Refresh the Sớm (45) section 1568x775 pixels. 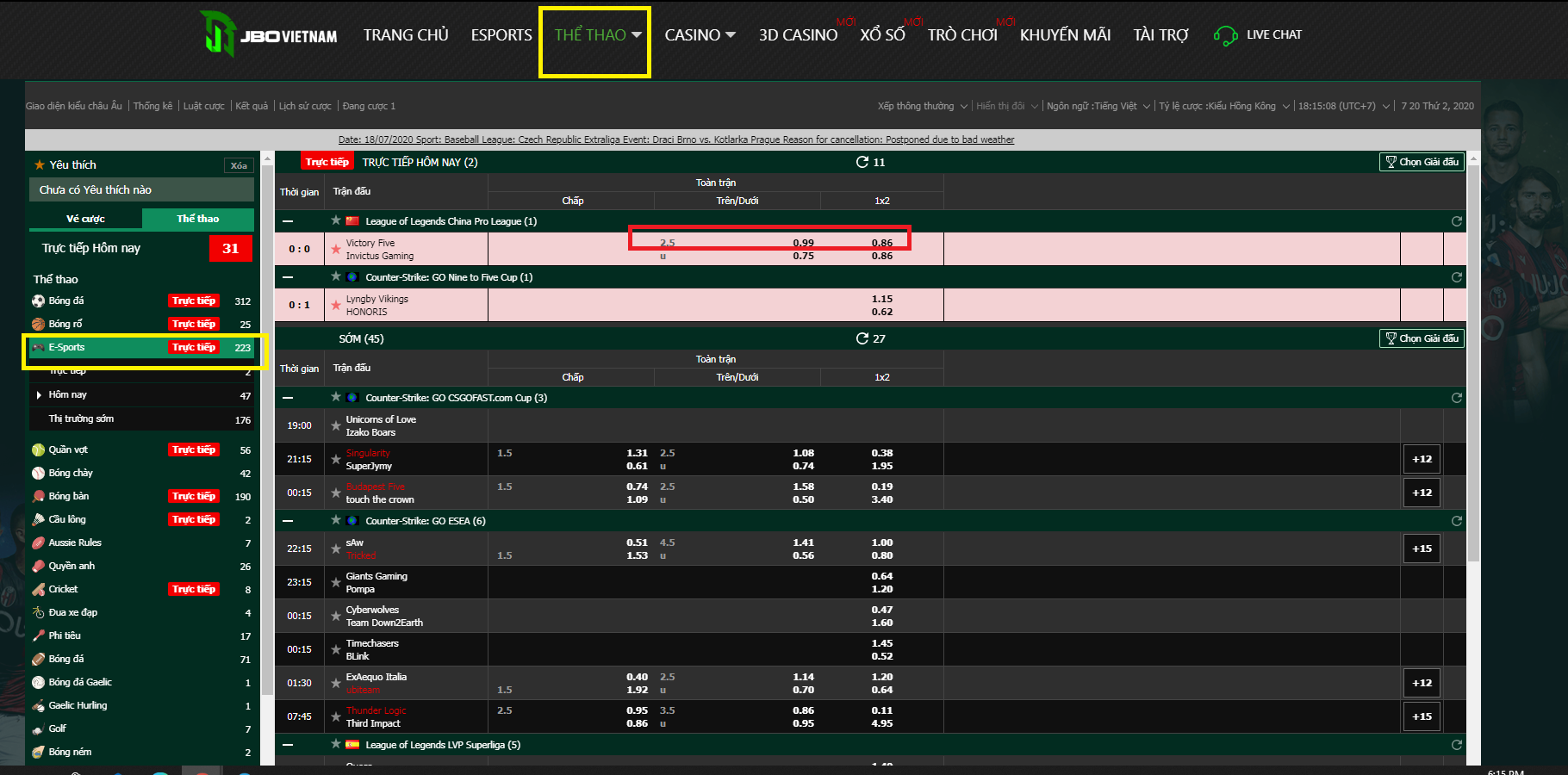[862, 338]
